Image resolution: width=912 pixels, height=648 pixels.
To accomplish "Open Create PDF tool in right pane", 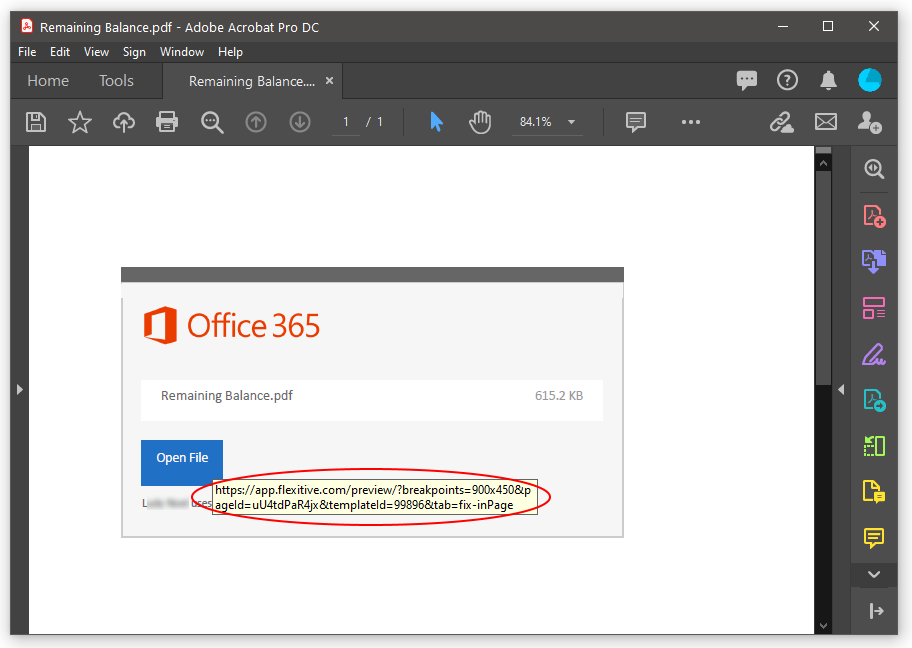I will click(874, 216).
